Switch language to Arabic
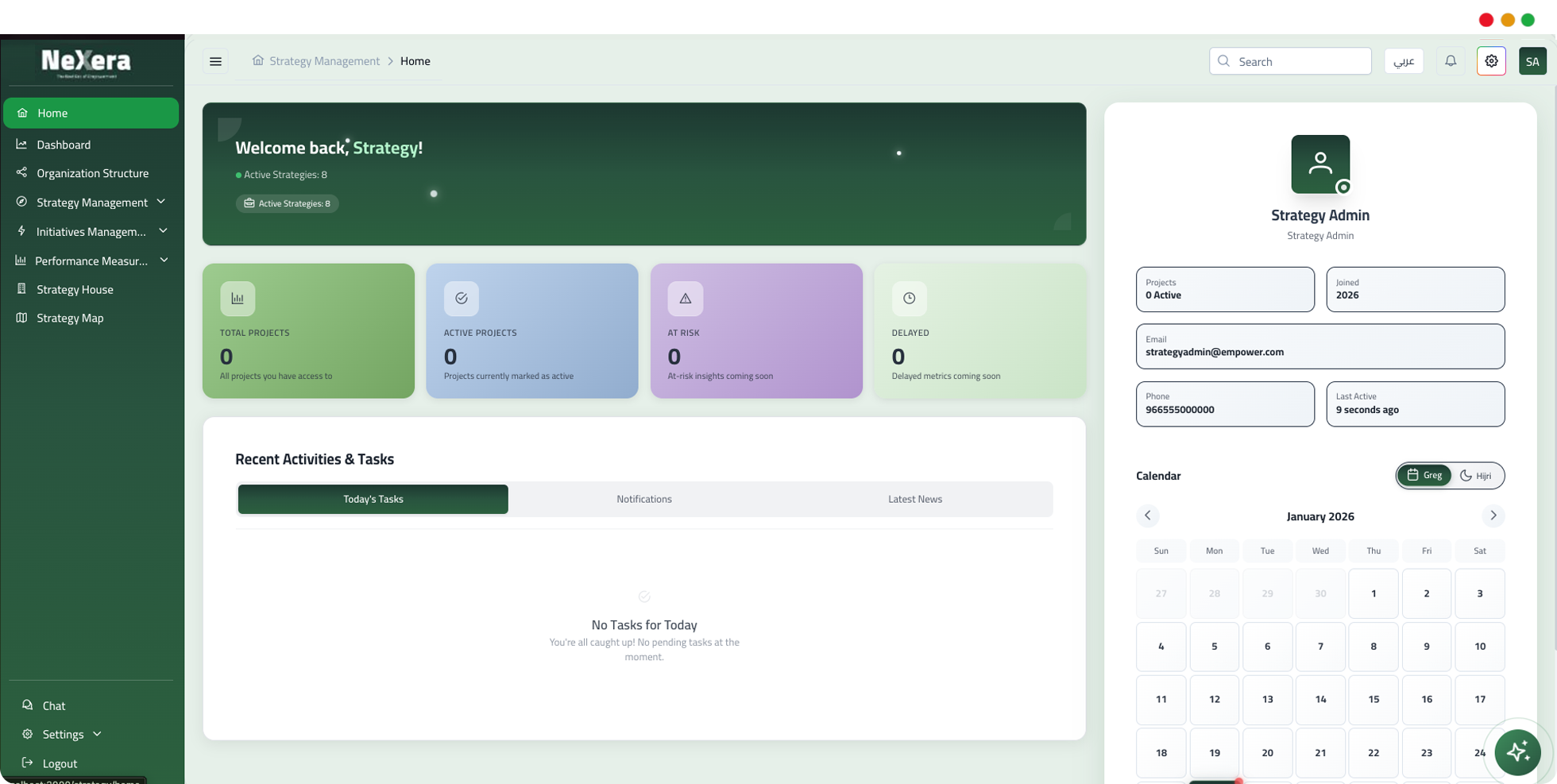Image resolution: width=1557 pixels, height=784 pixels. click(x=1404, y=61)
